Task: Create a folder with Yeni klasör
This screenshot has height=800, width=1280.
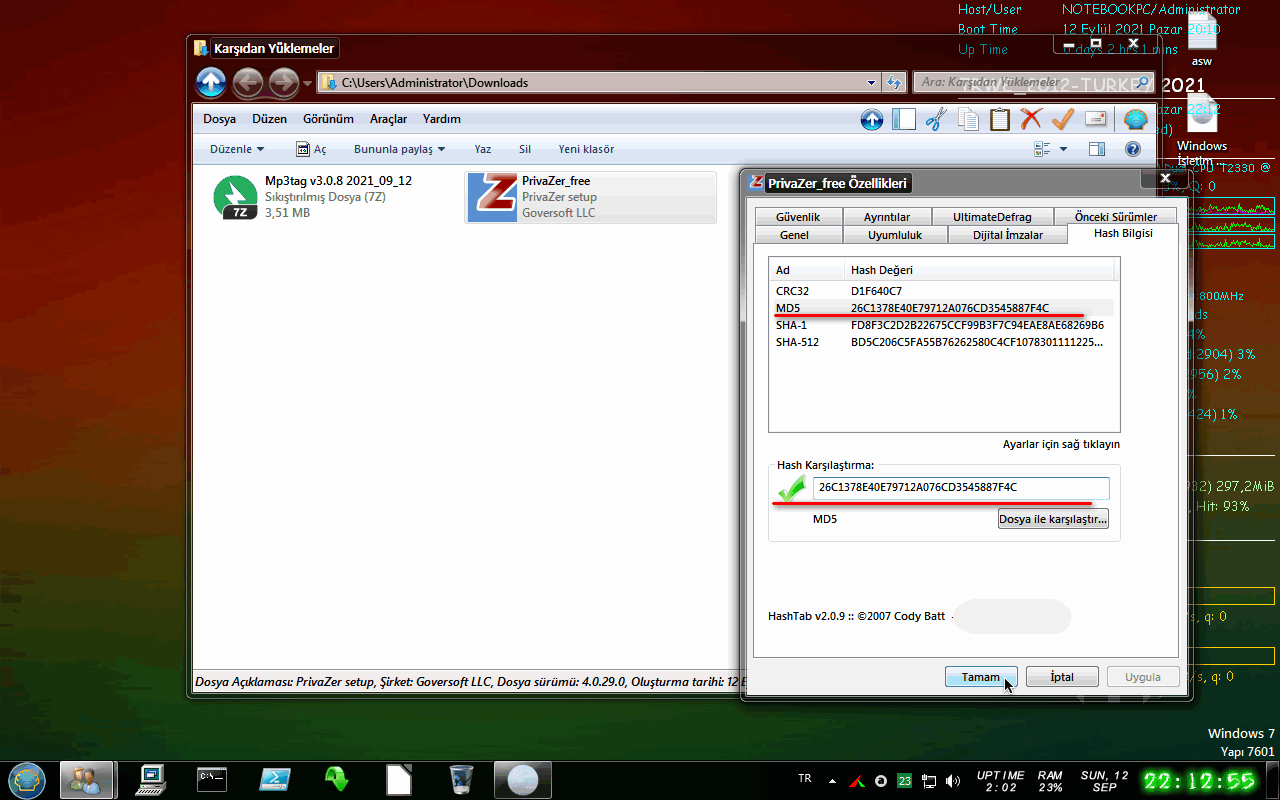Action: [x=586, y=149]
